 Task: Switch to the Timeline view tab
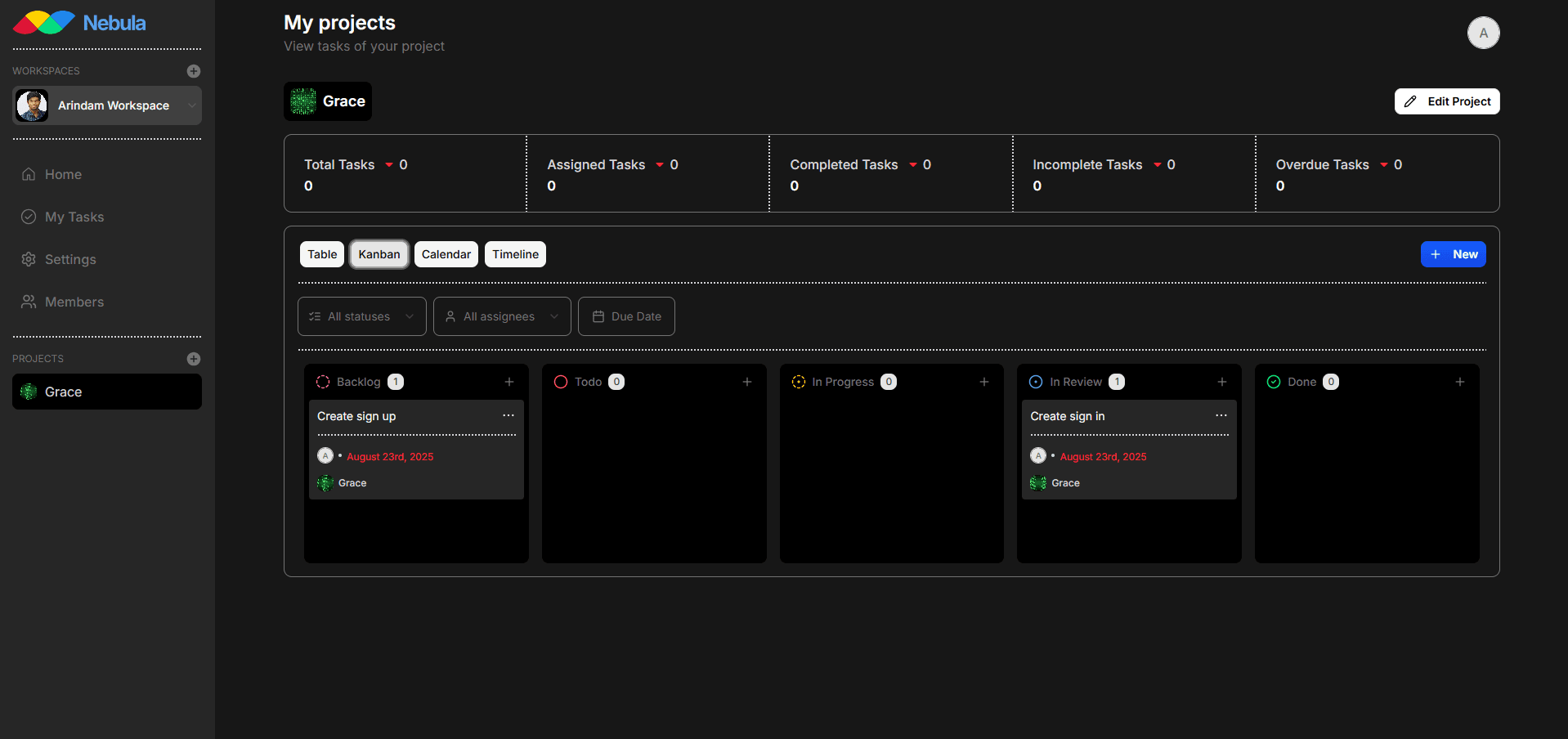pos(515,254)
